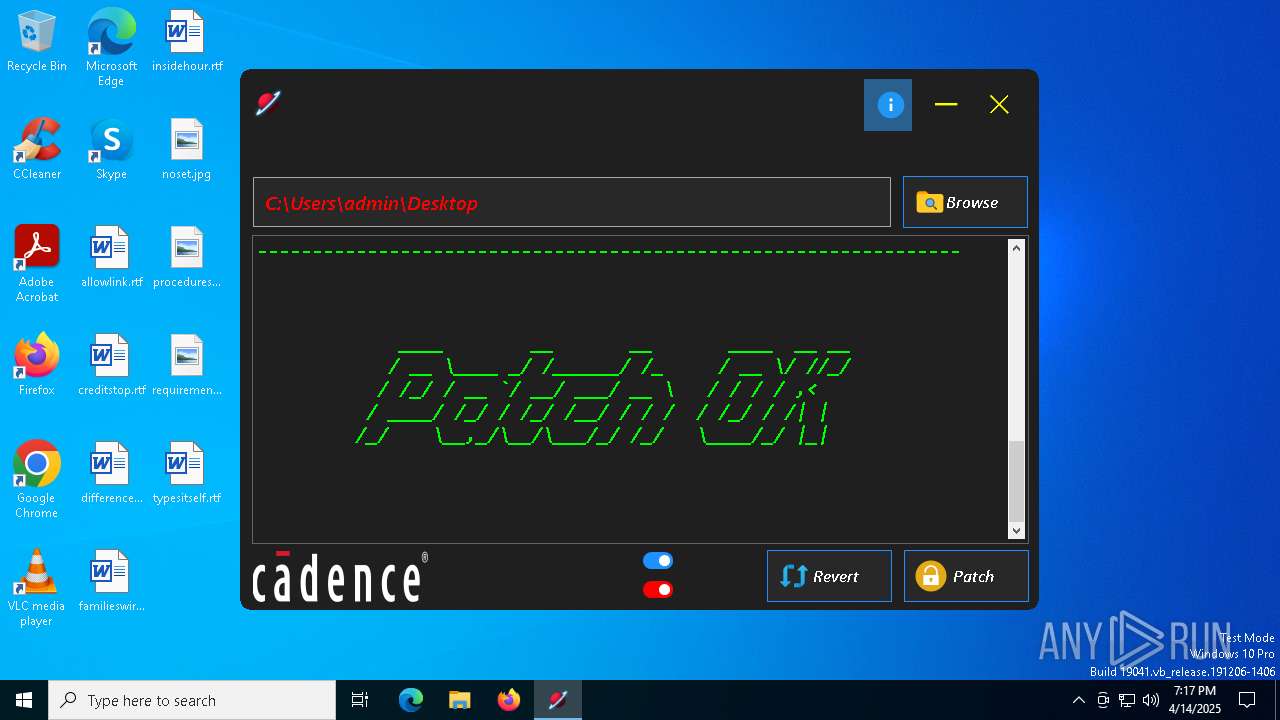Select the Microsoft Edge desktop shortcut
Image resolution: width=1280 pixels, height=720 pixels.
[111, 47]
